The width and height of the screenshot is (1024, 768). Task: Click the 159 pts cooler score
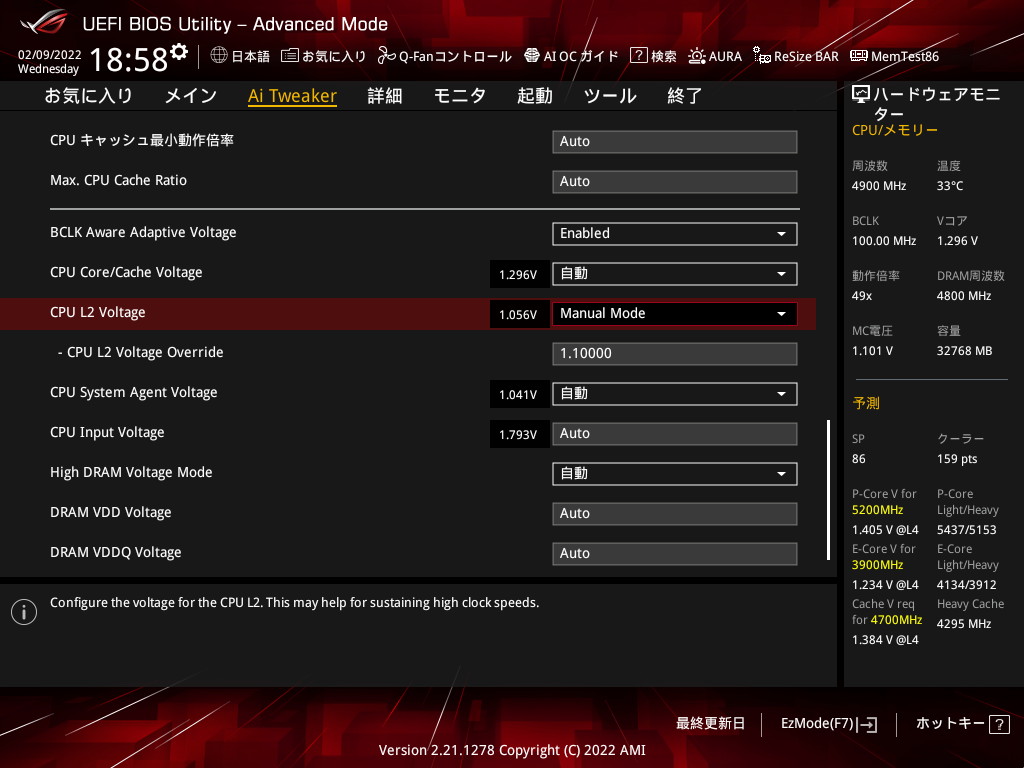[x=957, y=459]
